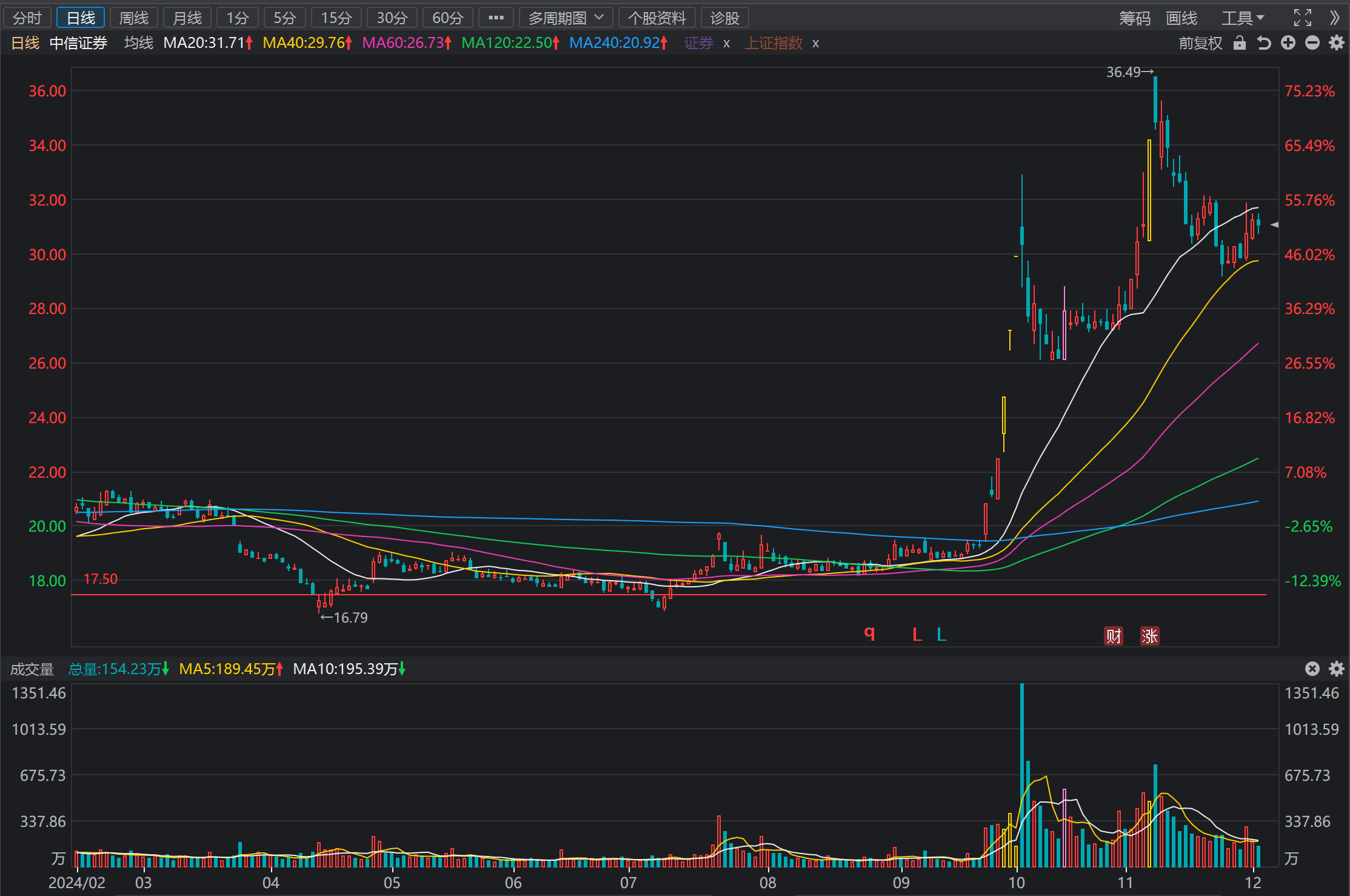The height and width of the screenshot is (896, 1350).
Task: Select the 证券 comparison label
Action: pos(699,43)
